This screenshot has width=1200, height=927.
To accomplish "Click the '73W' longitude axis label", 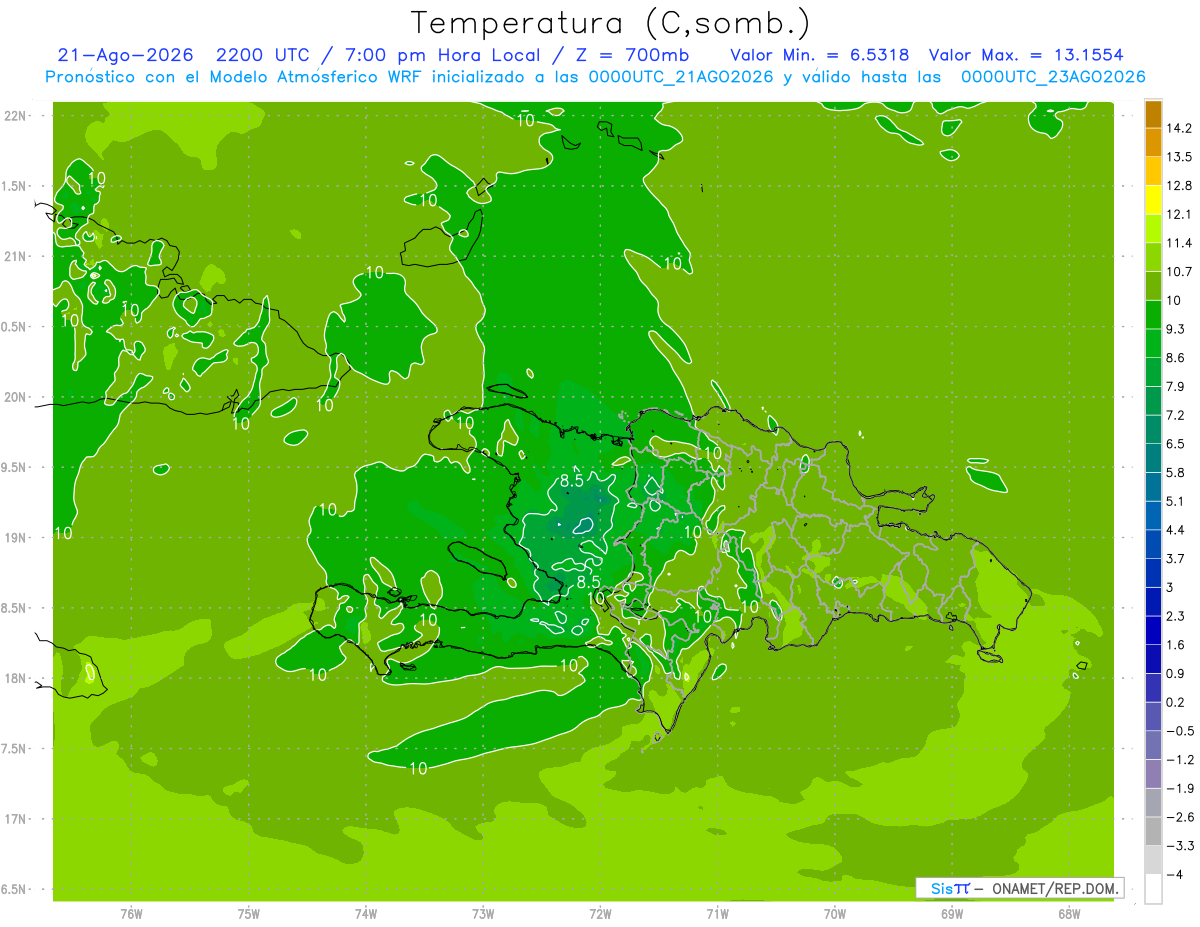I will pyautogui.click(x=483, y=914).
